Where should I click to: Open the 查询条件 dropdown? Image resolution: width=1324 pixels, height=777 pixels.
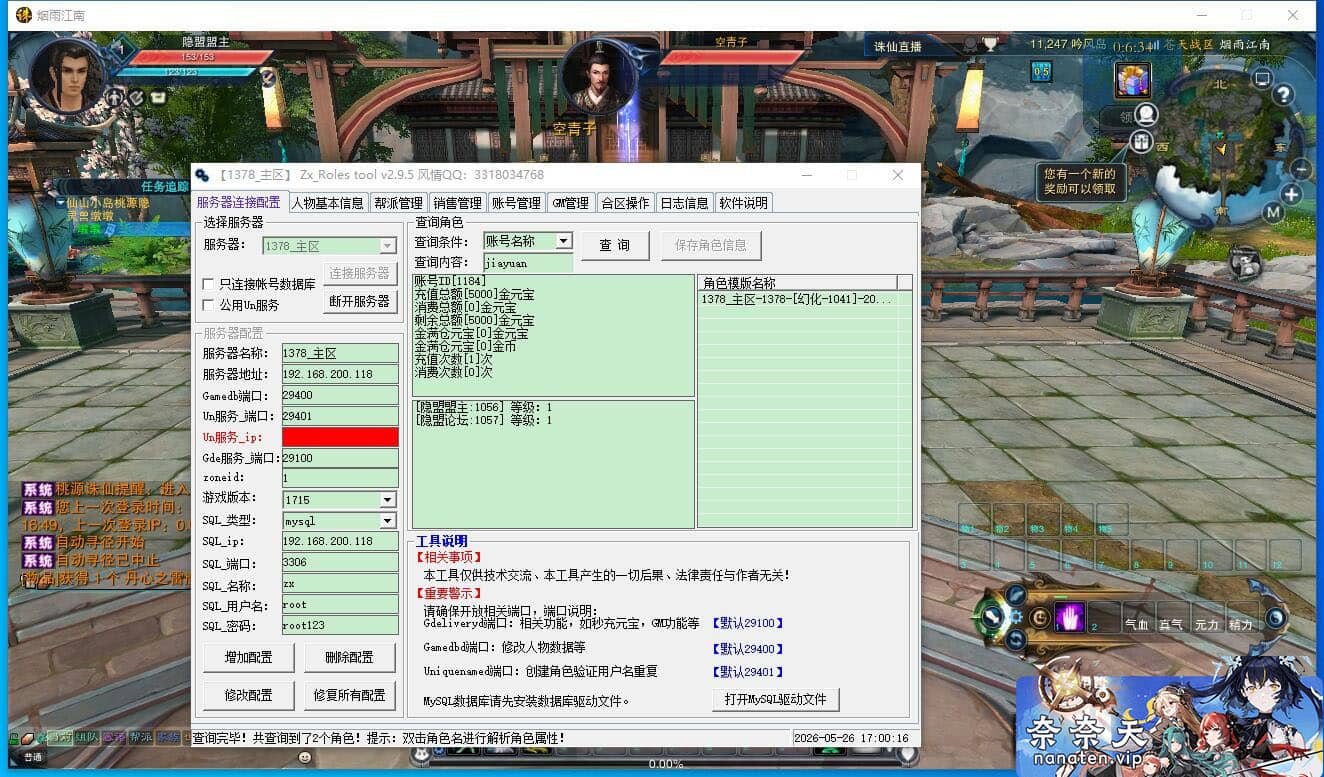pos(563,241)
